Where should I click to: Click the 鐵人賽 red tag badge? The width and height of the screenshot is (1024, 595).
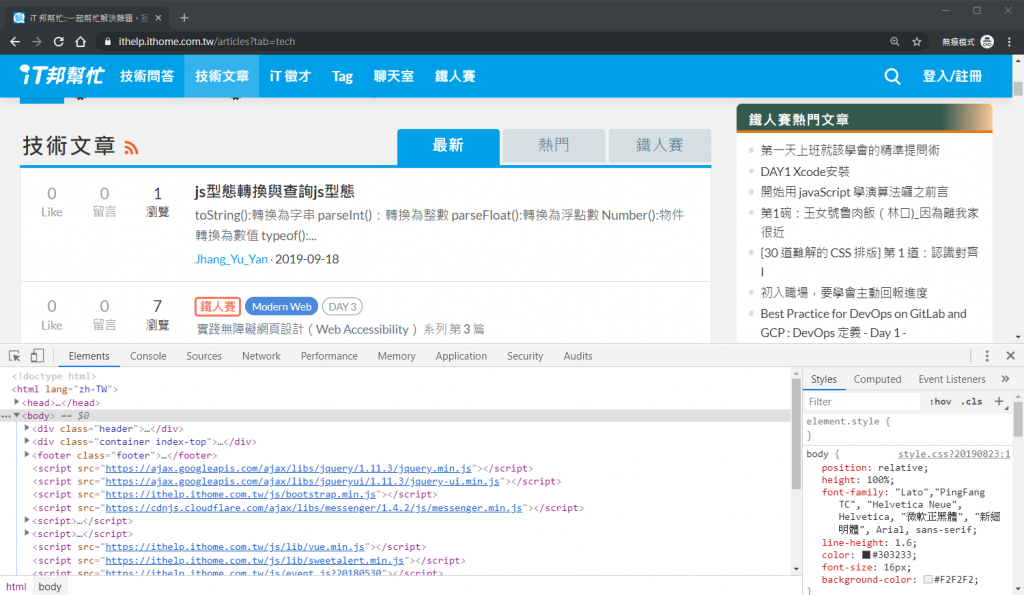[x=217, y=306]
